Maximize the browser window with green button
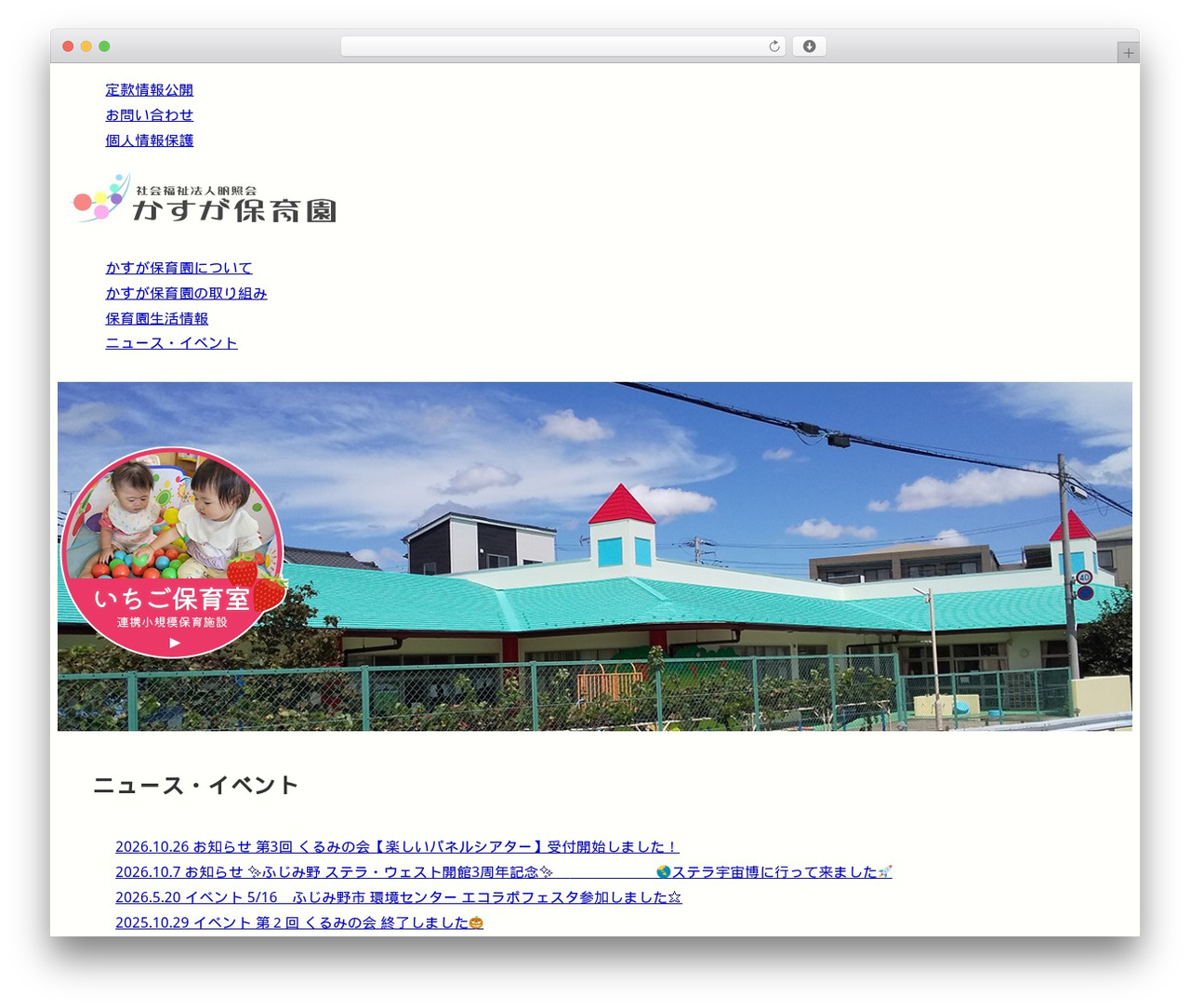1190x1008 pixels. [104, 46]
